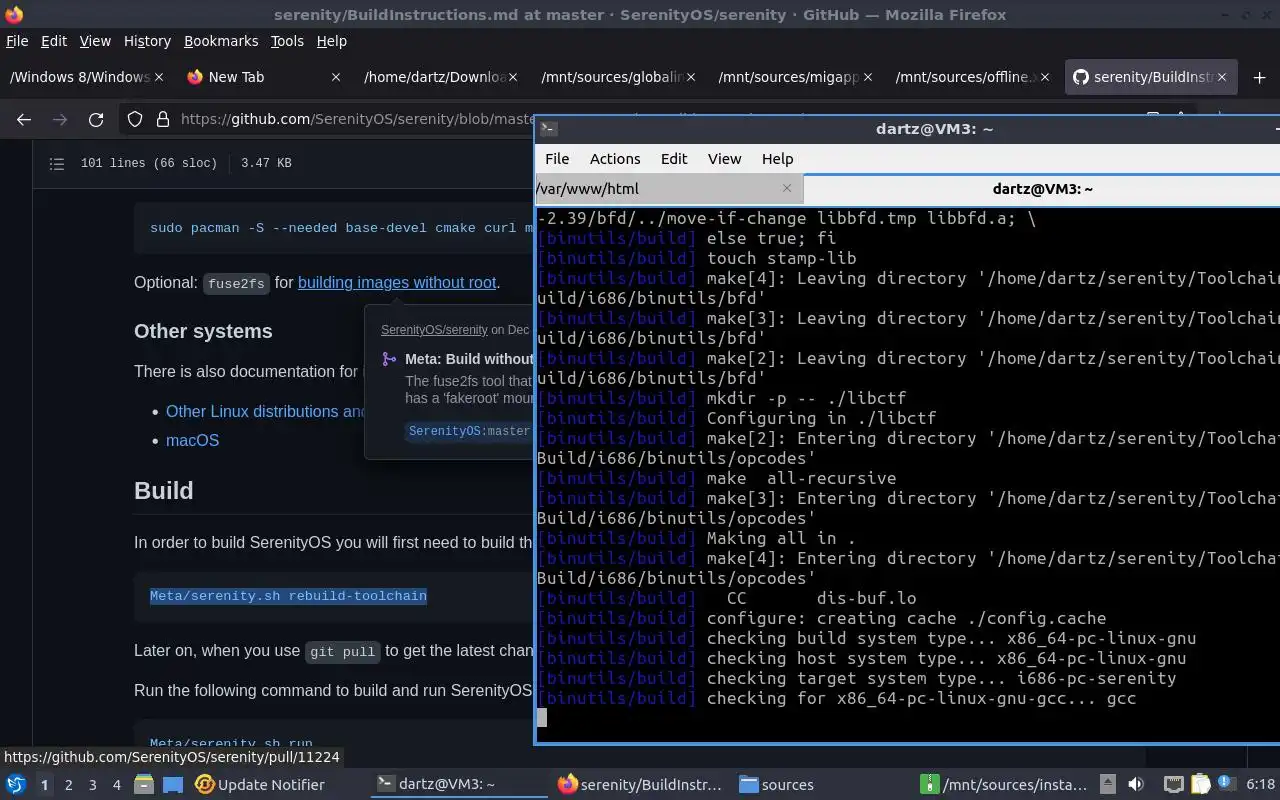Switch to workspace 2 in pager

[x=68, y=785]
